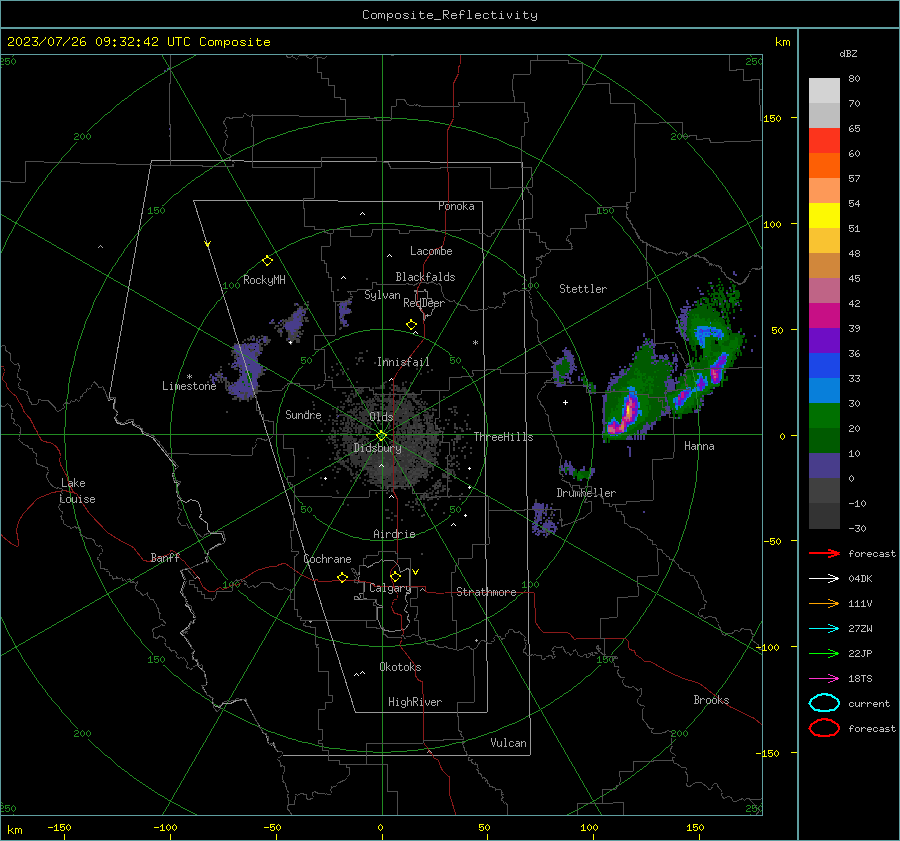Select the yellow swatch between 54 and 51 dBZ
This screenshot has height=841, width=900.
pyautogui.click(x=824, y=216)
